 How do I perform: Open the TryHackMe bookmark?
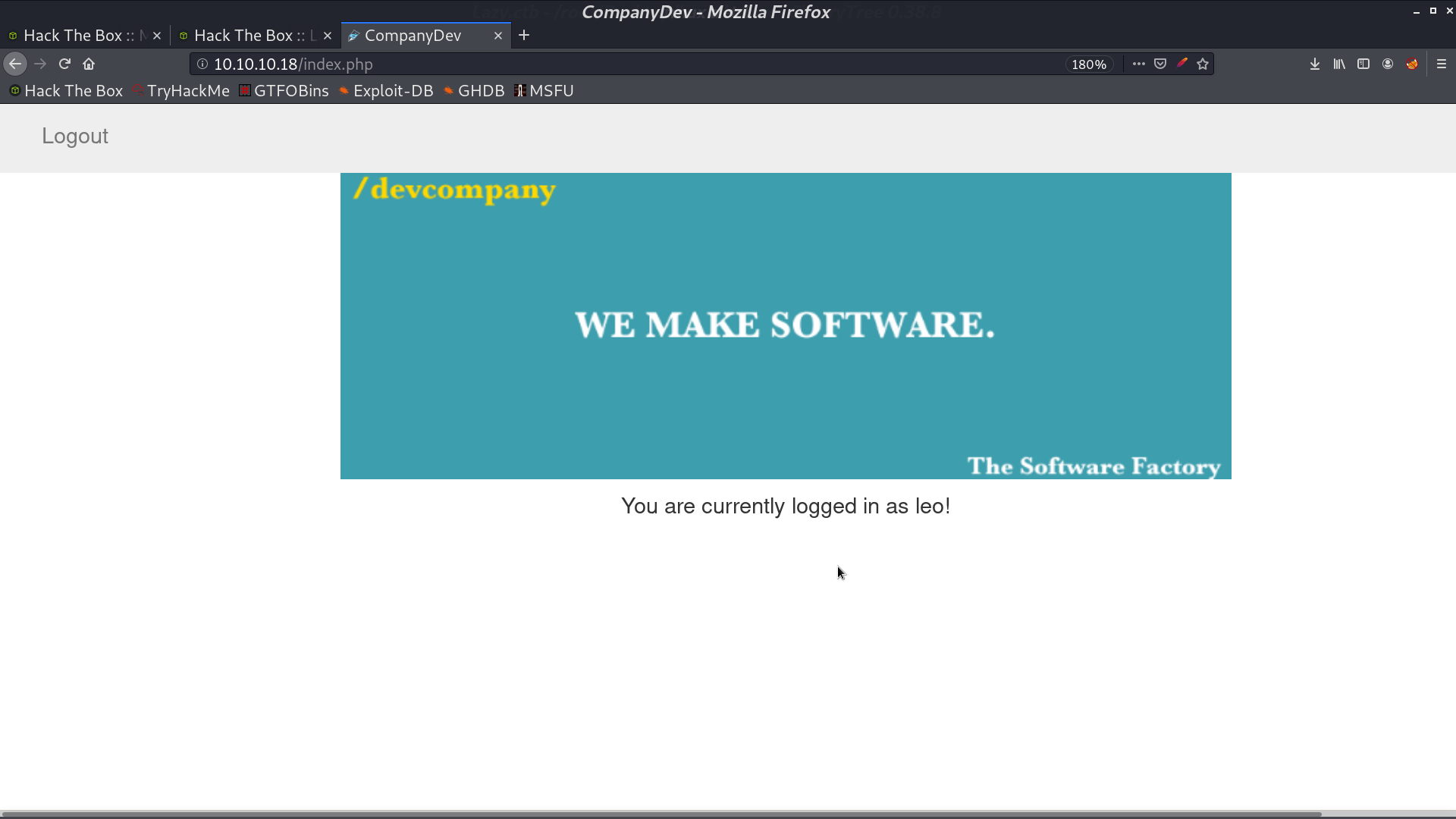pyautogui.click(x=180, y=91)
